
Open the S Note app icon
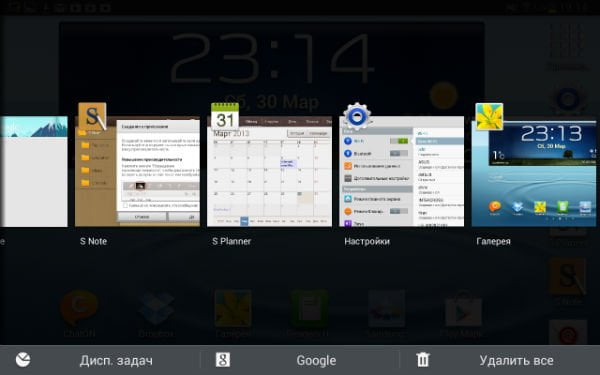[x=92, y=116]
